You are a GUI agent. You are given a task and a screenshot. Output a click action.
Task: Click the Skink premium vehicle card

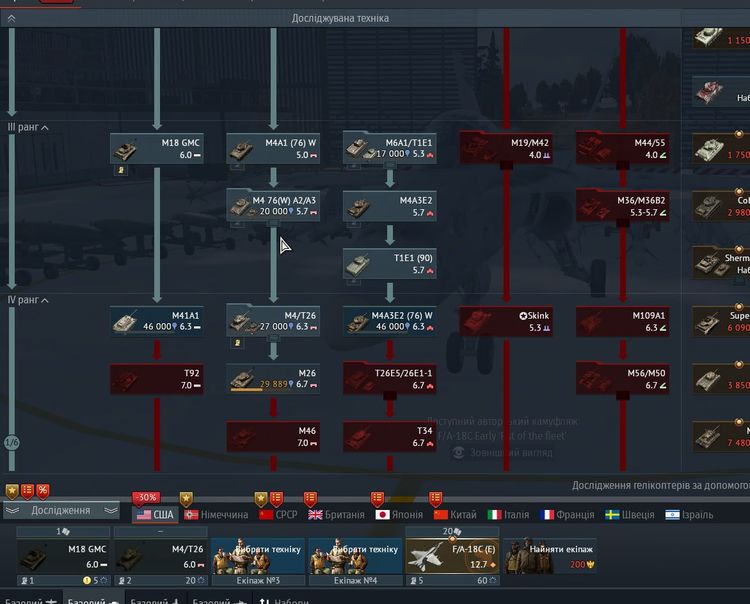click(x=506, y=321)
